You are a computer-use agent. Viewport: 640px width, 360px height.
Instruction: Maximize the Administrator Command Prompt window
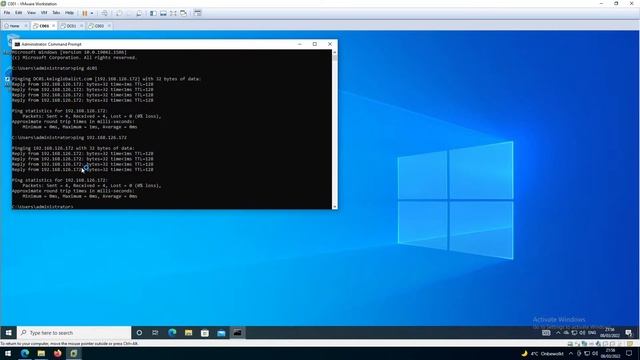coord(315,44)
